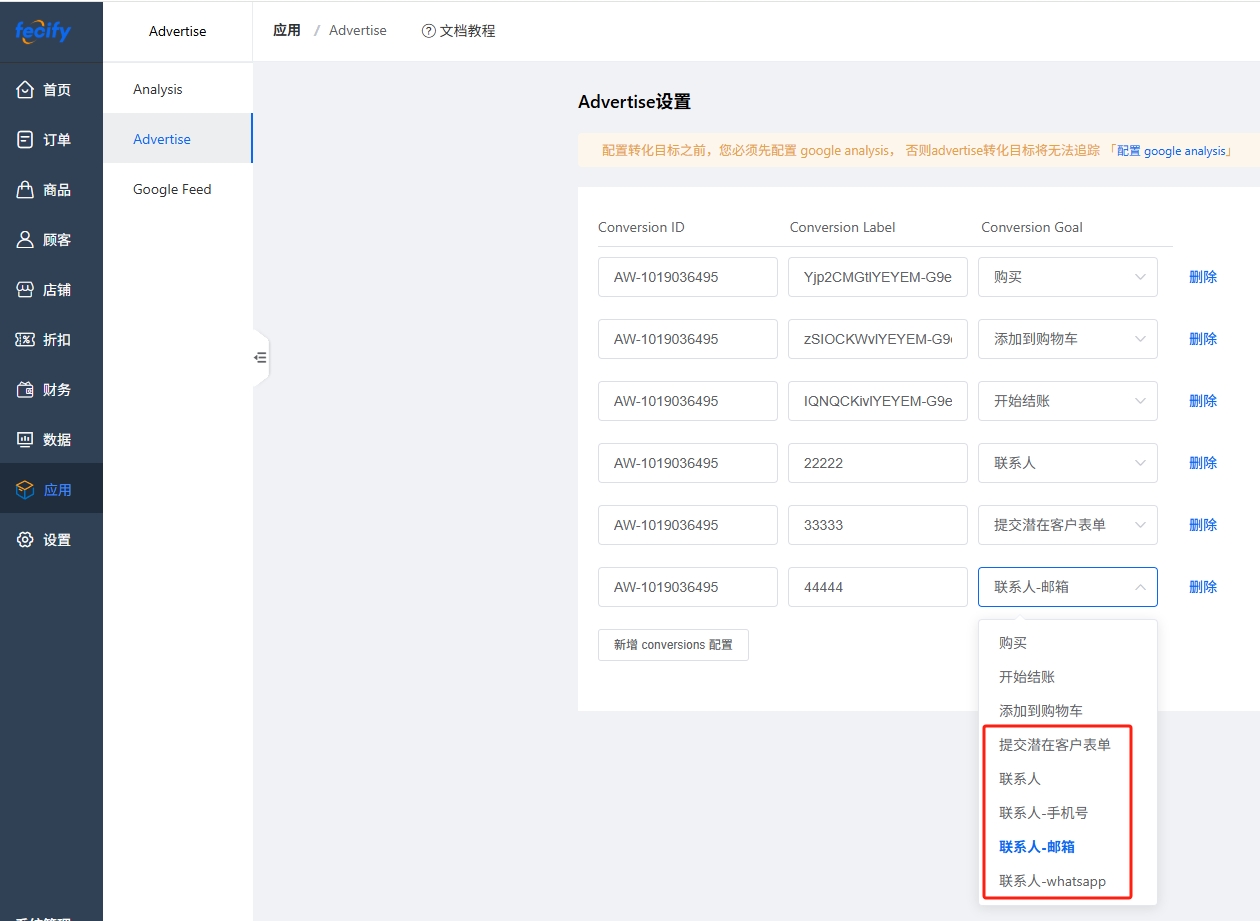Choose 联系人-whatsapp from the dropdown list
Viewport: 1260px width, 921px height.
pyautogui.click(x=1052, y=881)
